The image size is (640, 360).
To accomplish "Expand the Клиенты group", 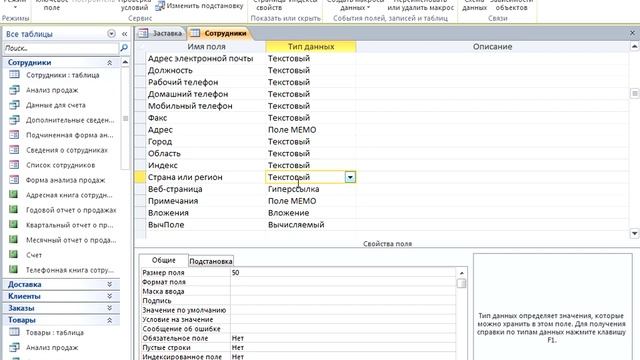I will tap(109, 296).
